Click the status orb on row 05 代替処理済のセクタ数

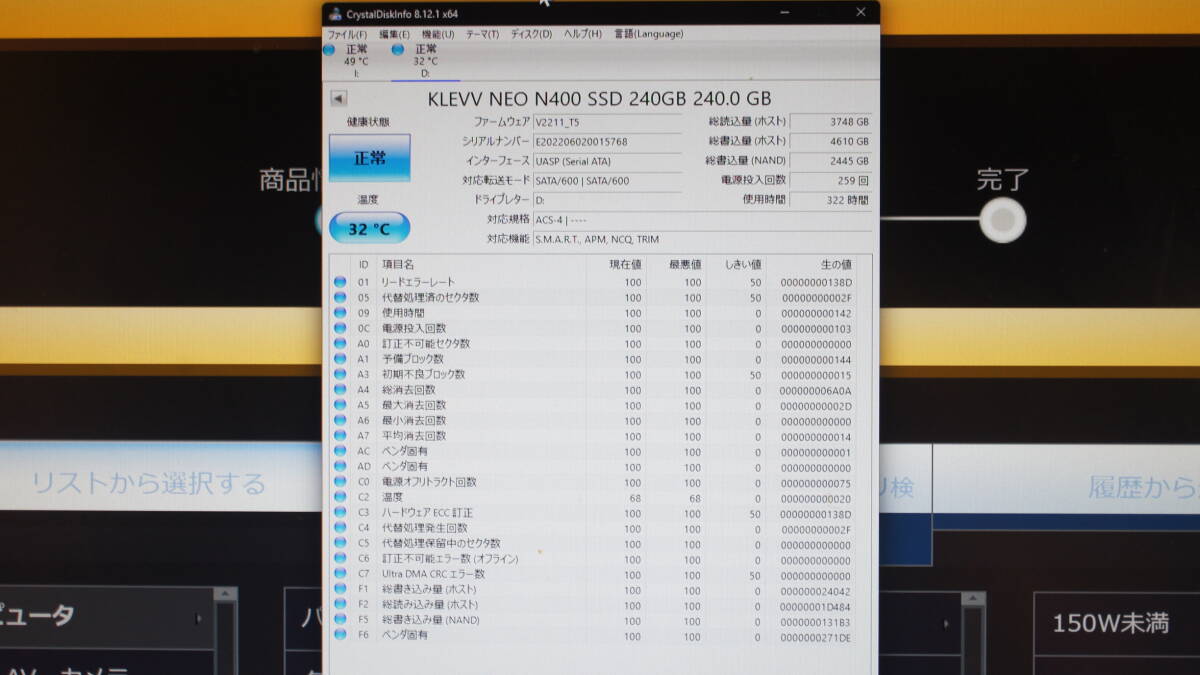coord(340,298)
